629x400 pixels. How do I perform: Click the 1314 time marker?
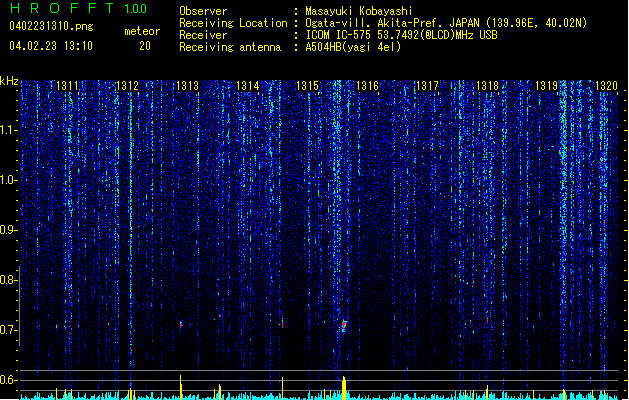[x=248, y=86]
